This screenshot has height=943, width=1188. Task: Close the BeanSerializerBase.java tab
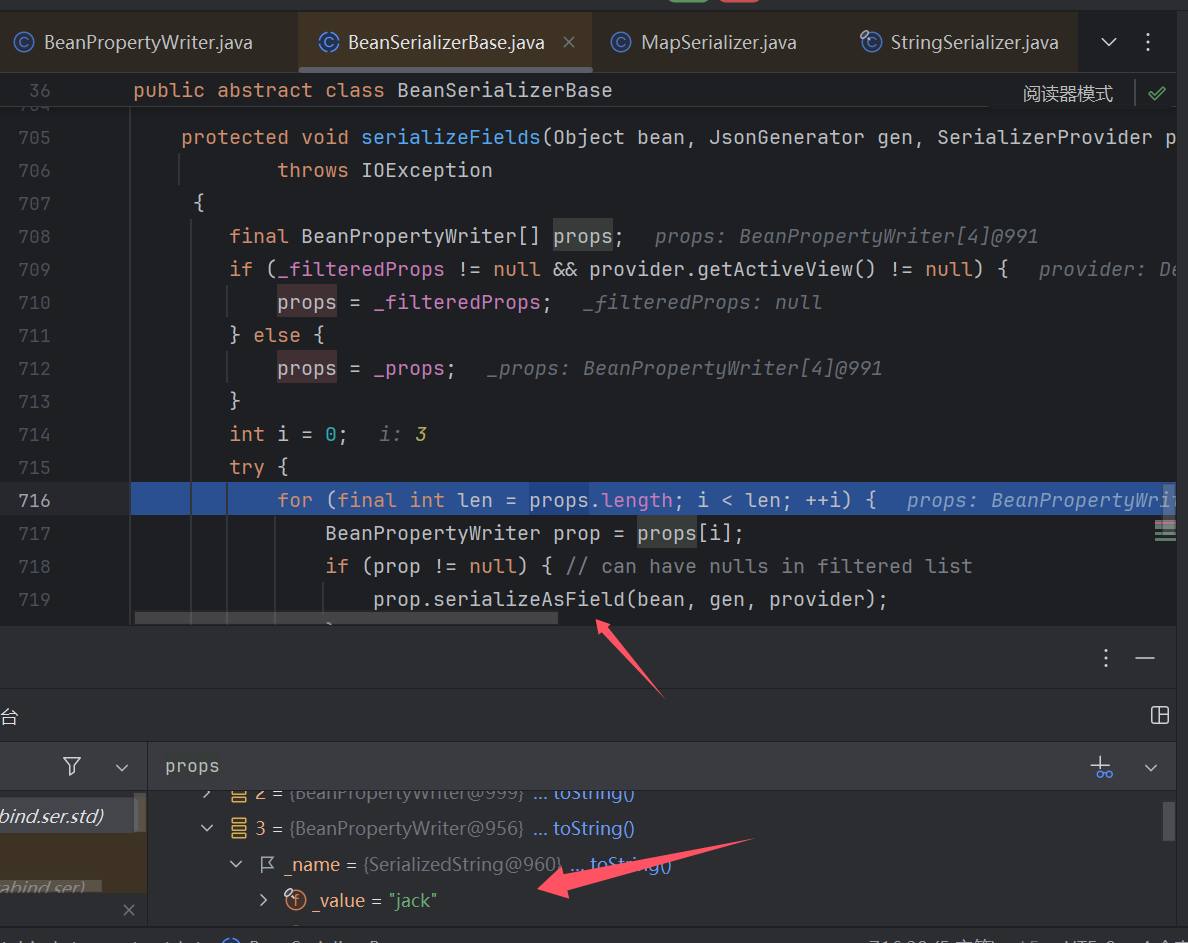pyautogui.click(x=569, y=42)
